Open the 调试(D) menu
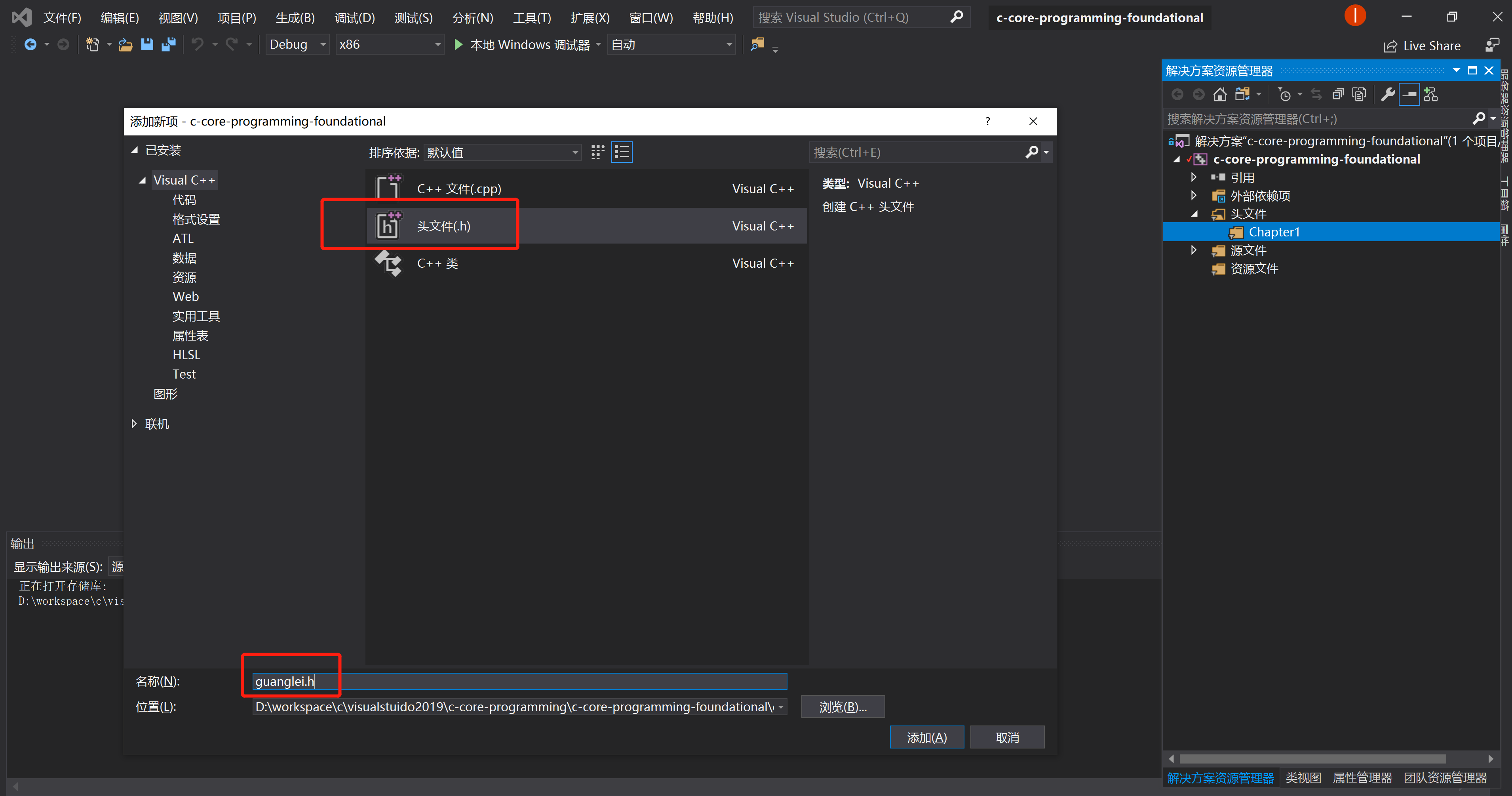This screenshot has height=796, width=1512. [354, 17]
